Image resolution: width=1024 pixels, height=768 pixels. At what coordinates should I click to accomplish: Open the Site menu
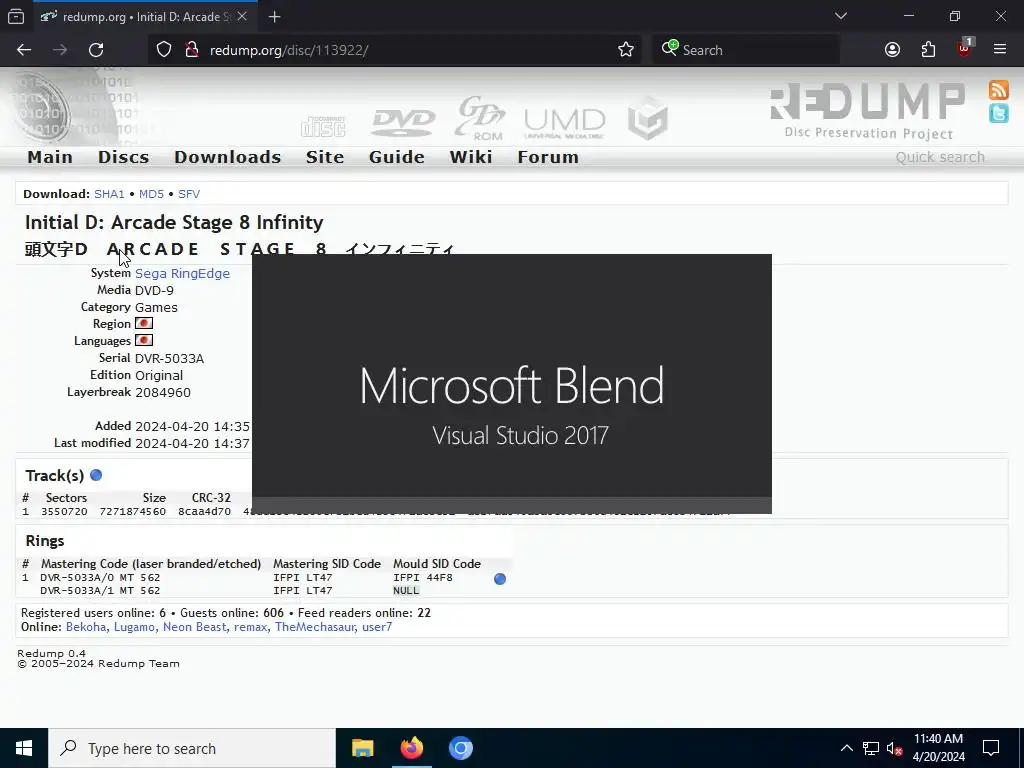325,157
